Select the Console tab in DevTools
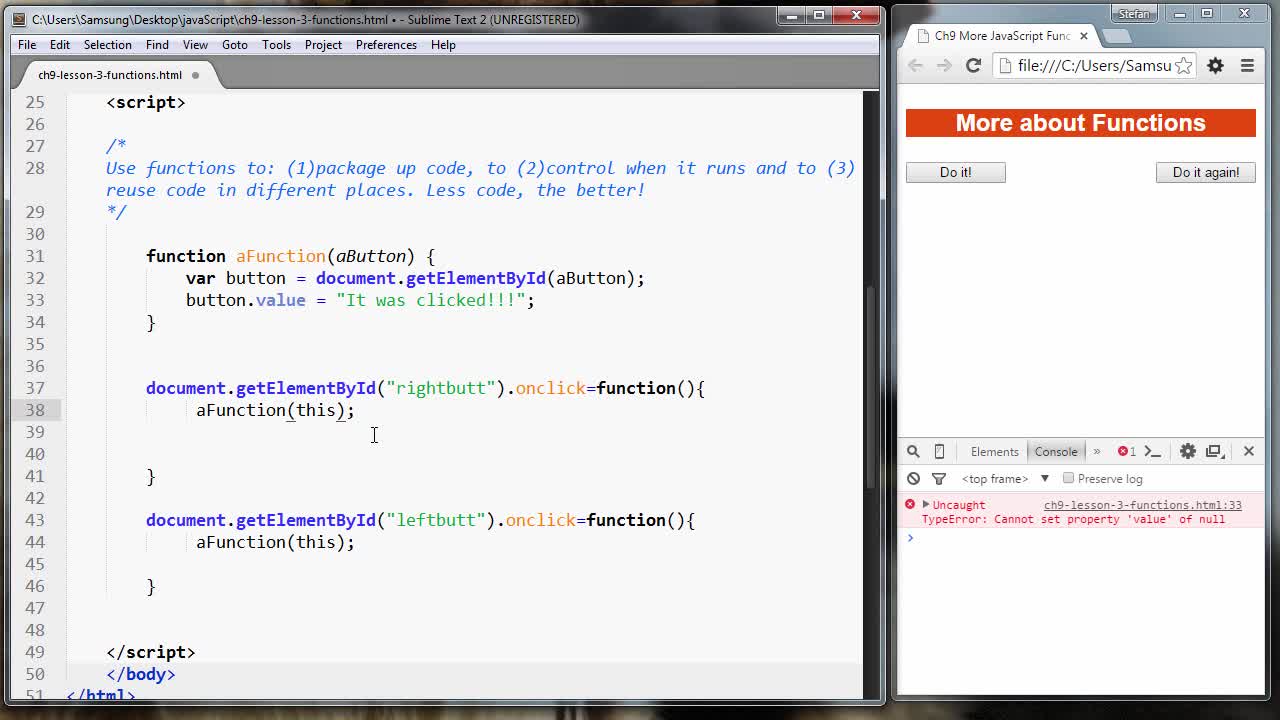The image size is (1280, 720). (1056, 452)
